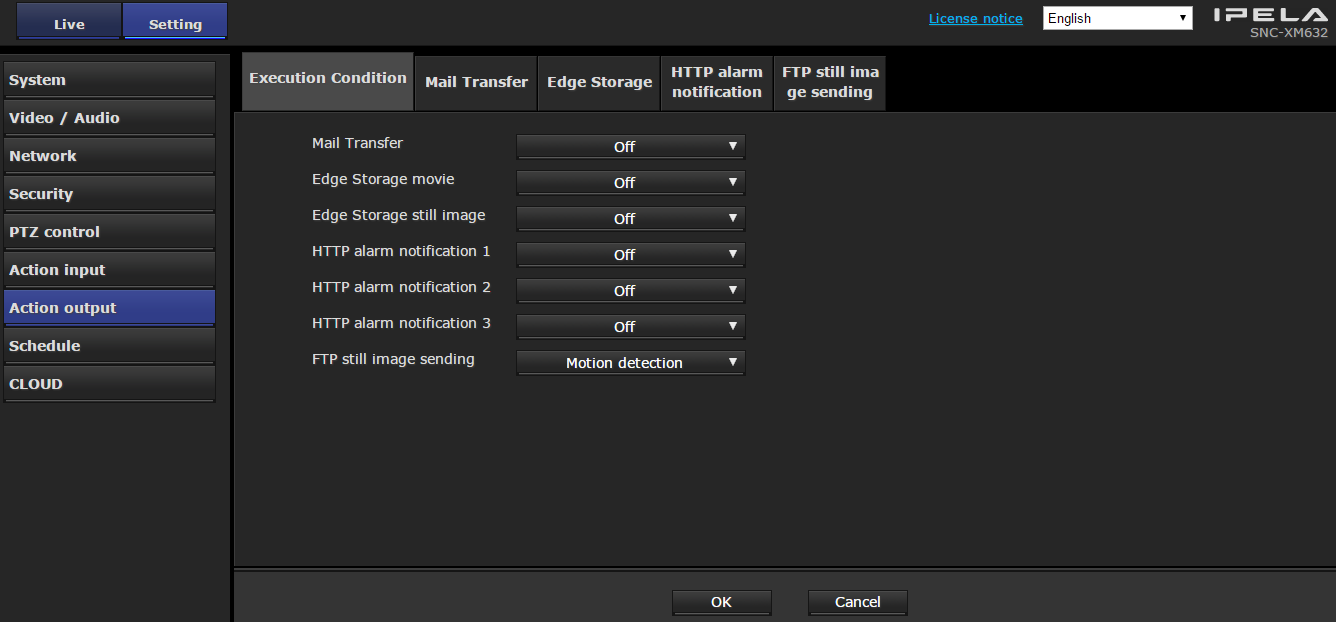The height and width of the screenshot is (622, 1336).
Task: Open the CLOUD settings menu
Action: [109, 384]
